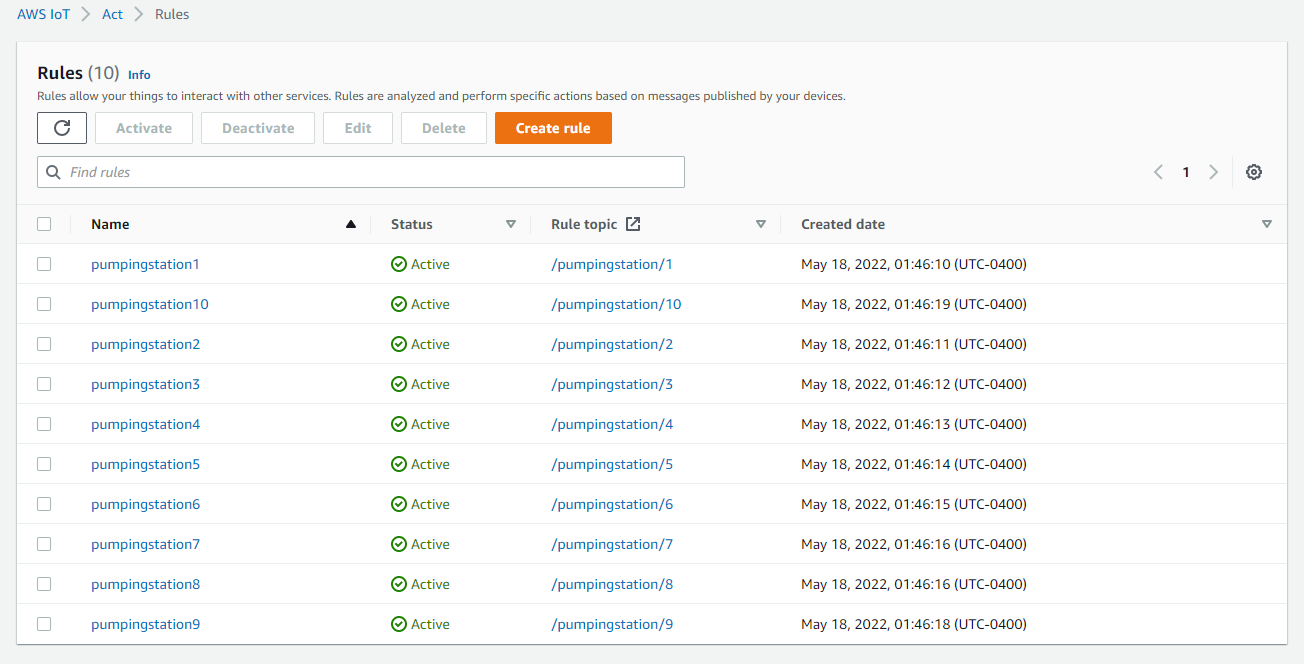
Task: Refresh the rules list
Action: [62, 128]
